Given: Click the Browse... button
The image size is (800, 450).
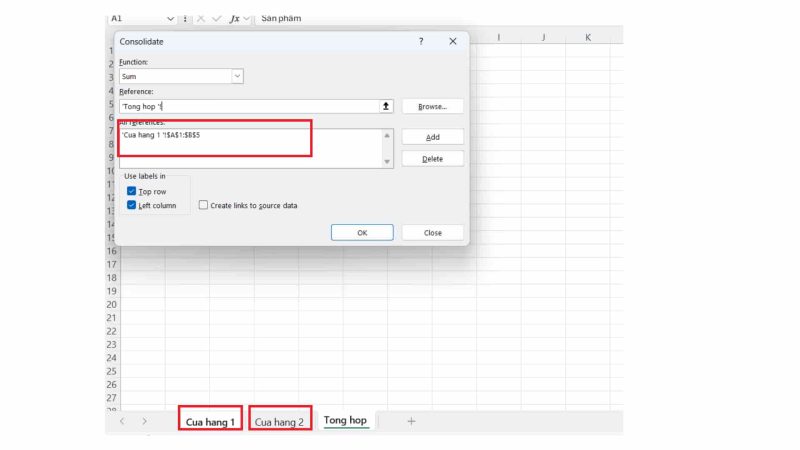Looking at the screenshot, I should (x=433, y=107).
